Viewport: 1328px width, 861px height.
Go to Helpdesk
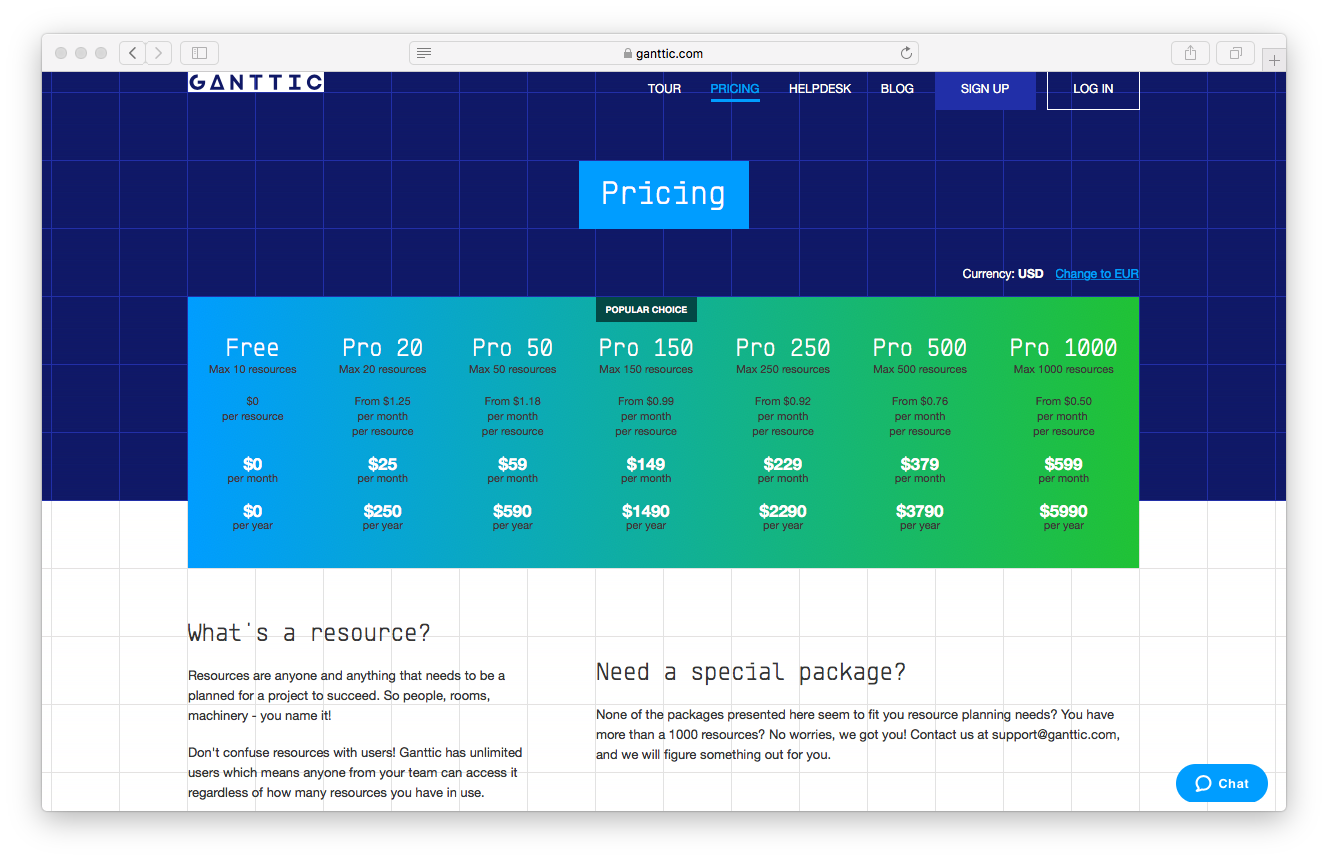[x=820, y=89]
